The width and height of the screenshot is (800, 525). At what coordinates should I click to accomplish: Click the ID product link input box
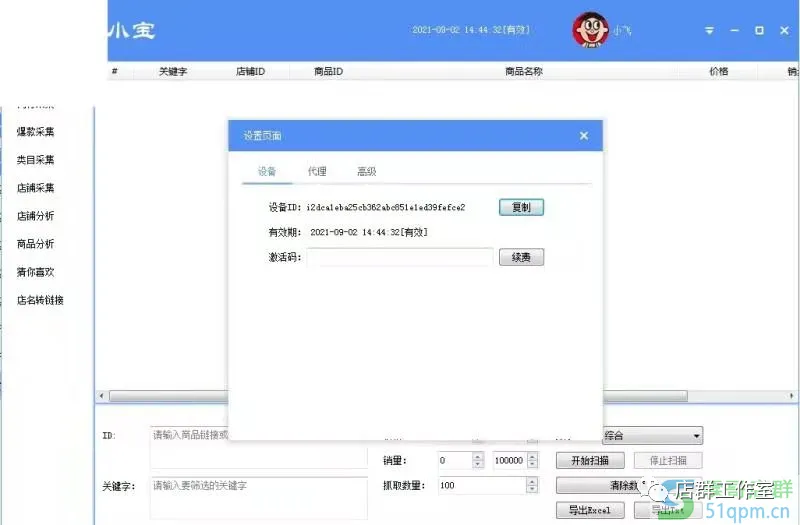259,447
